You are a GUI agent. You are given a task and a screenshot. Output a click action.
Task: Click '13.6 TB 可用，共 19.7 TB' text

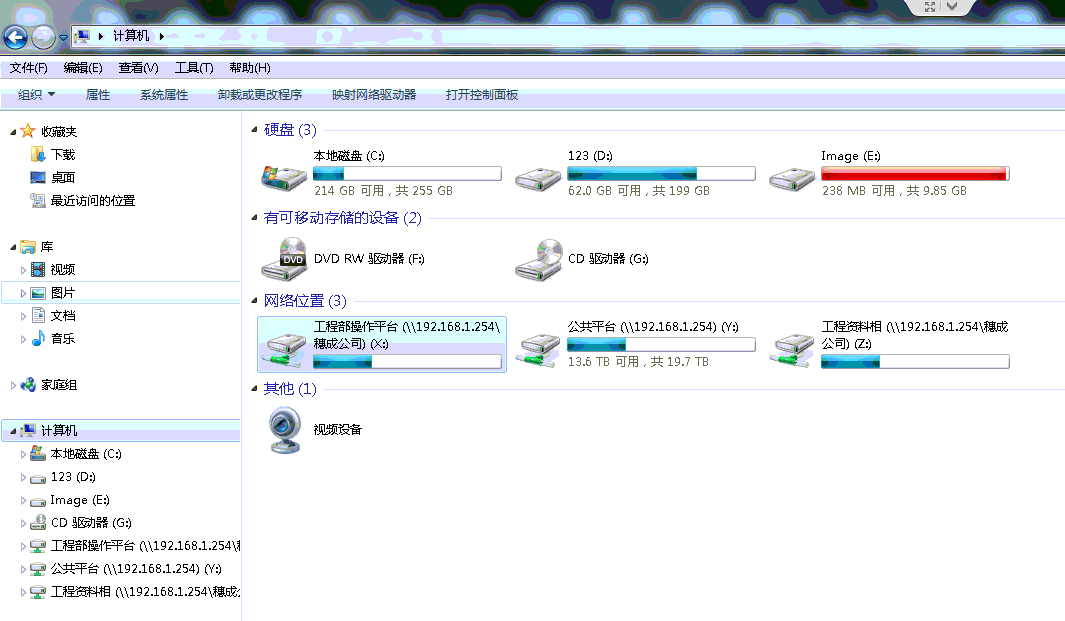[638, 362]
